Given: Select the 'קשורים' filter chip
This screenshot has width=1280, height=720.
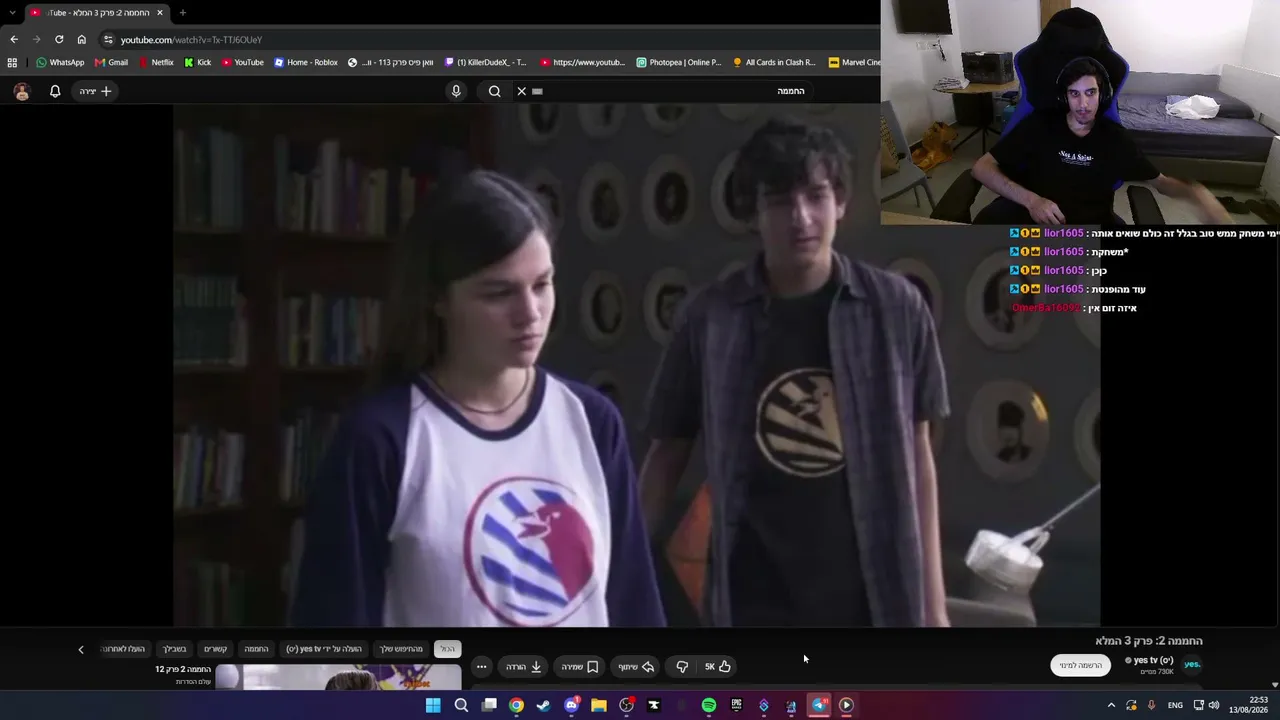Looking at the screenshot, I should coord(215,649).
